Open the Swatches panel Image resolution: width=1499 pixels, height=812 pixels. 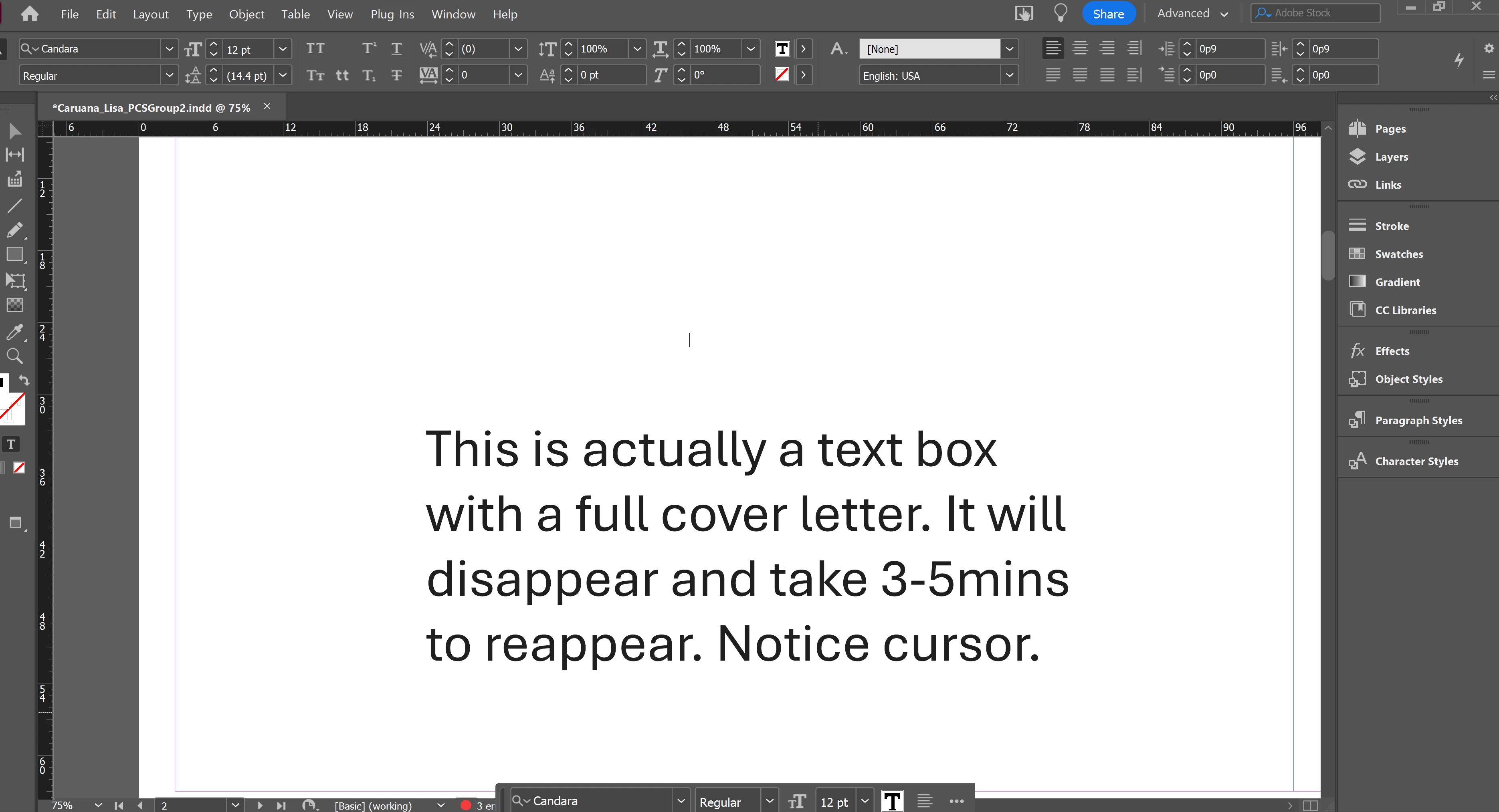(1398, 254)
